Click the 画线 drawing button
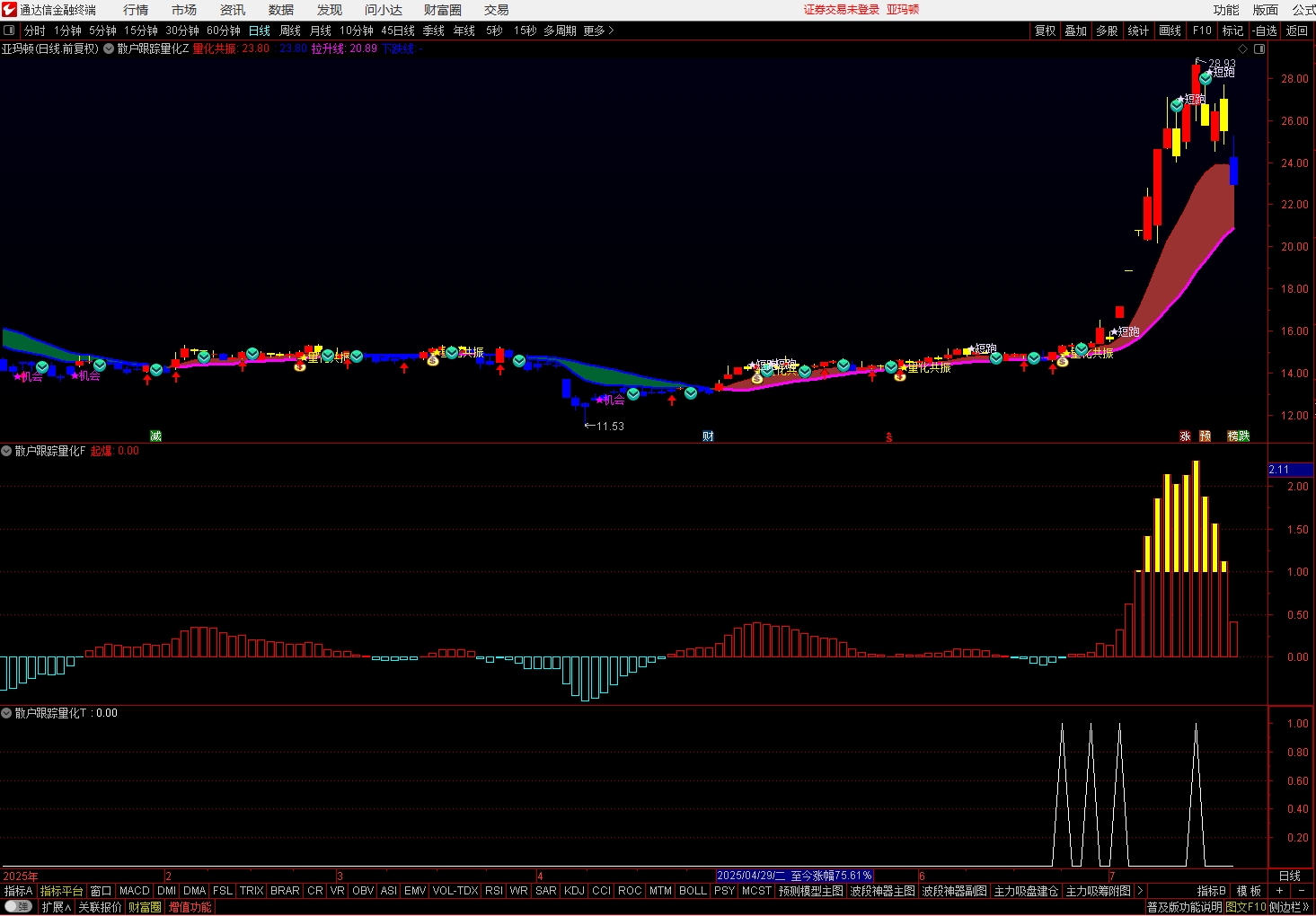Image resolution: width=1316 pixels, height=916 pixels. 1170,31
